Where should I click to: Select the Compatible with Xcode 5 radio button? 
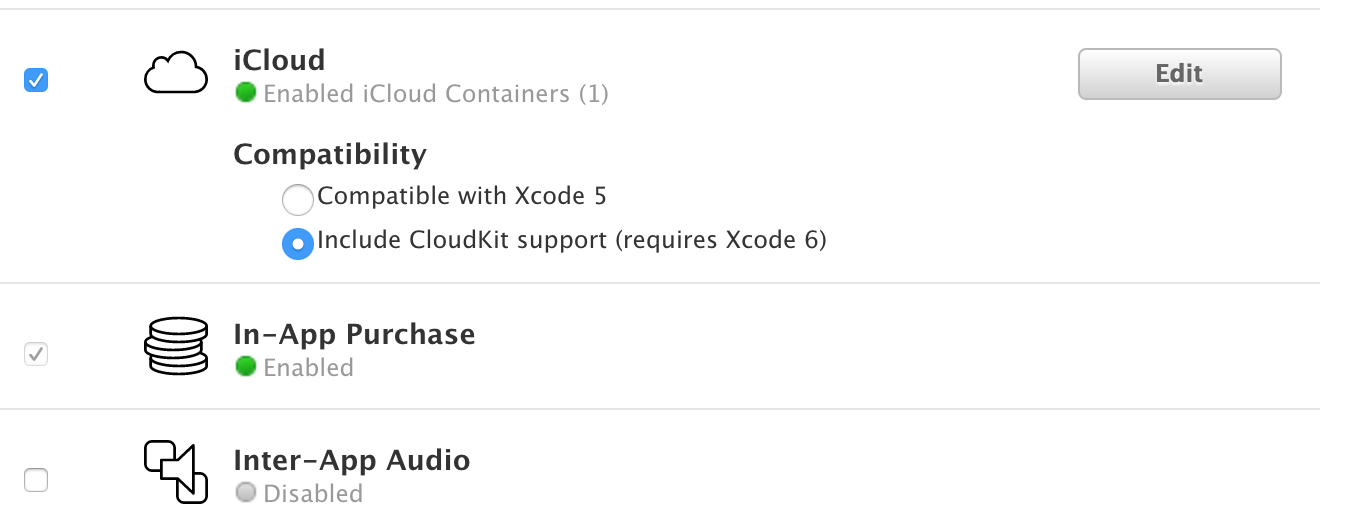point(298,200)
